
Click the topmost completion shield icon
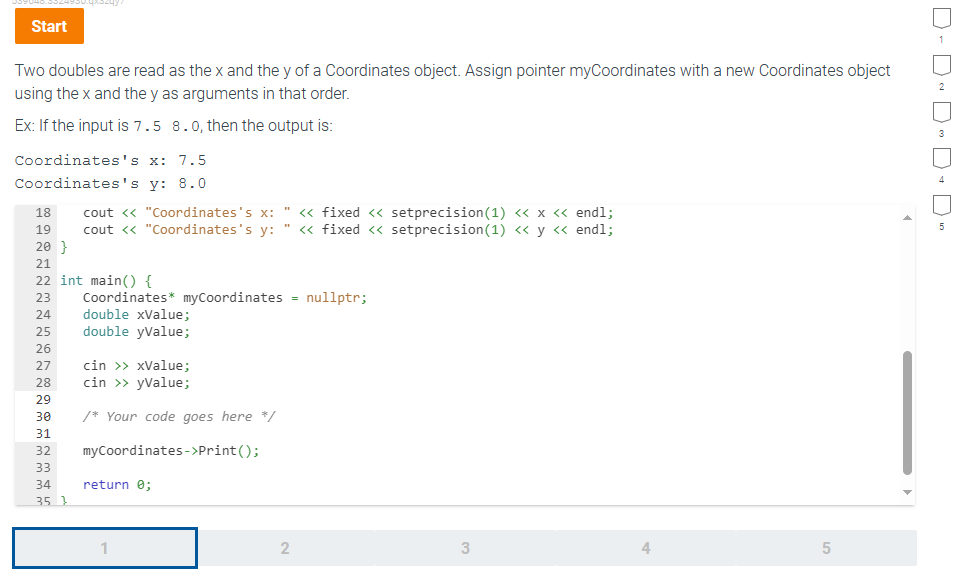point(940,18)
